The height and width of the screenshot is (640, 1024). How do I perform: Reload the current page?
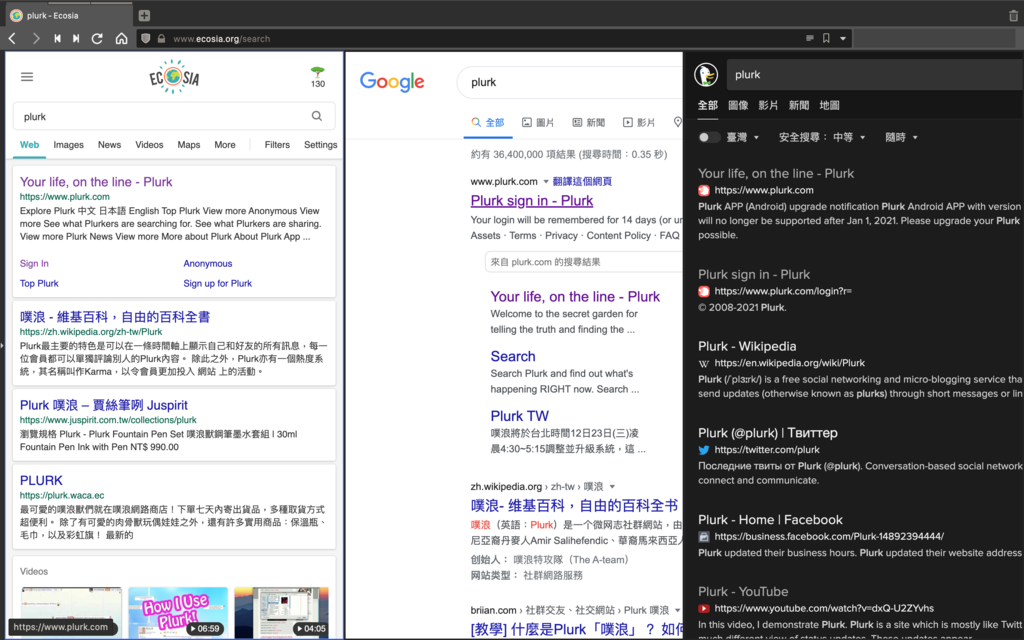click(x=97, y=39)
